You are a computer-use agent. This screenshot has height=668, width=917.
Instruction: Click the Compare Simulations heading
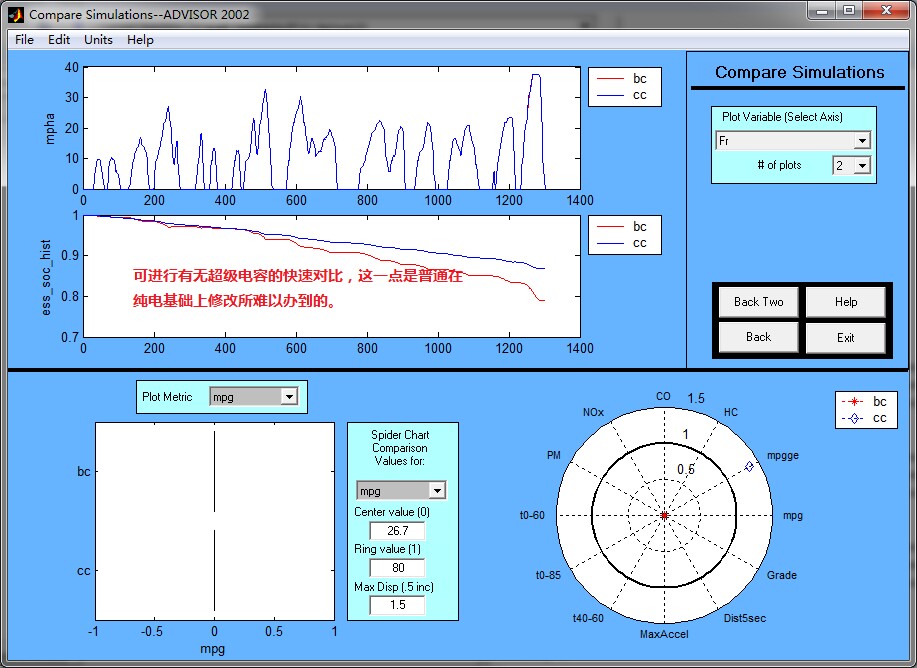(799, 73)
